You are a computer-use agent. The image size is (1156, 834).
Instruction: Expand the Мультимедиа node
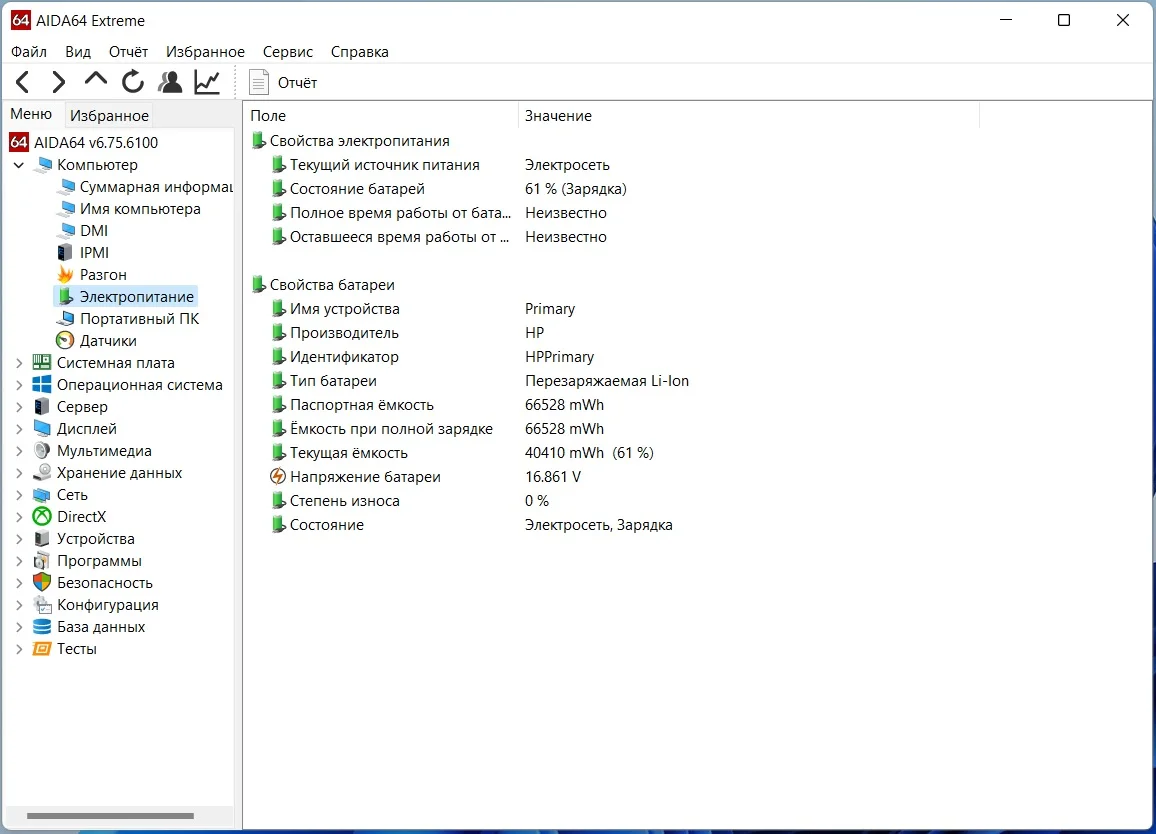[19, 451]
